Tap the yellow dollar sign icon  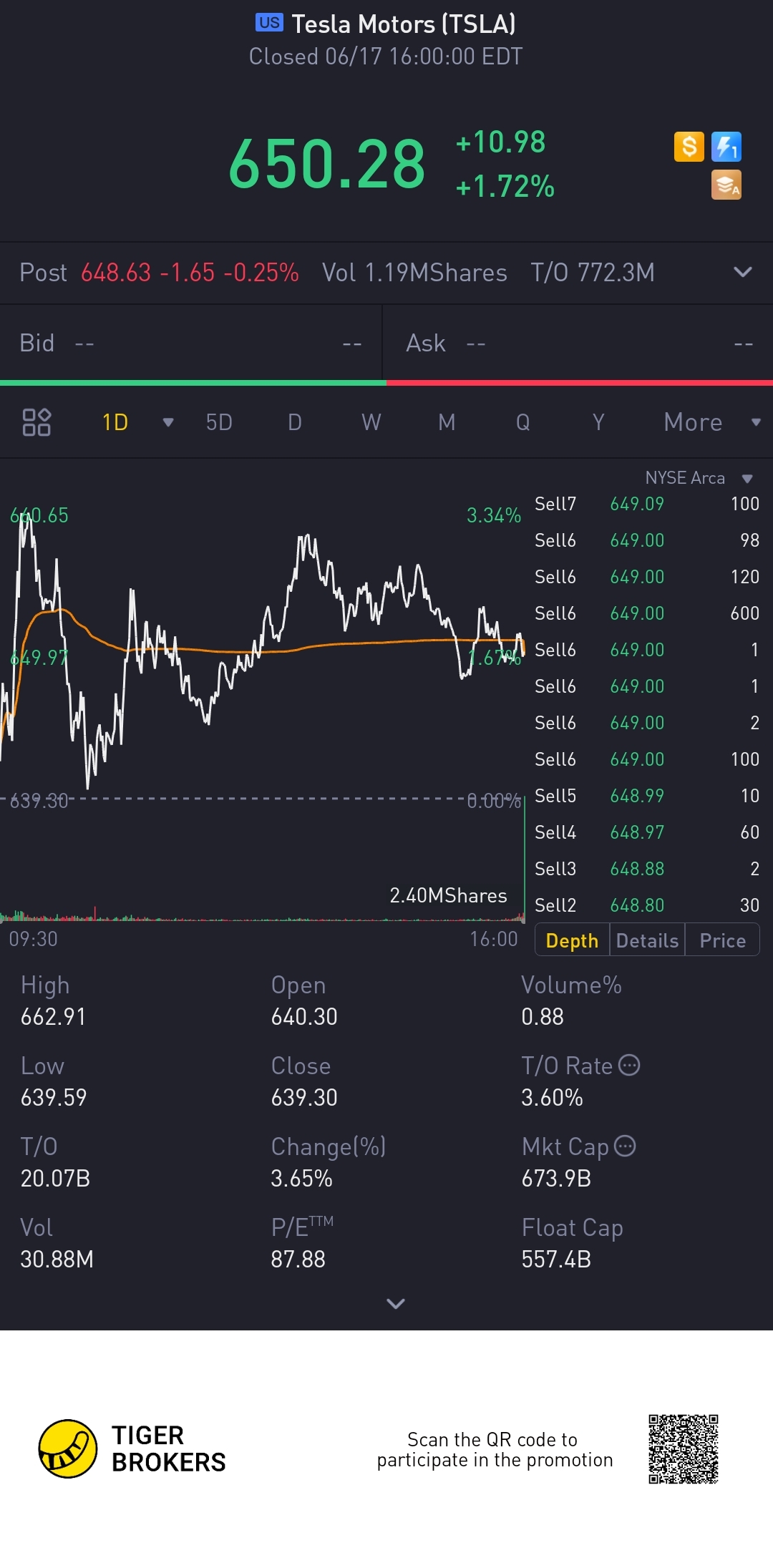pyautogui.click(x=689, y=147)
